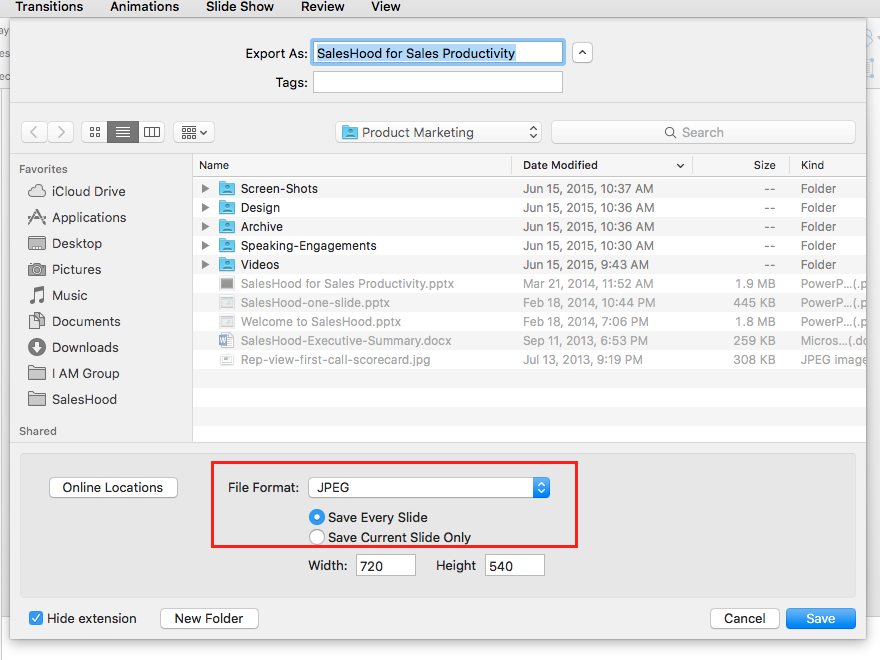Cancel the export dialog
Image resolution: width=880 pixels, height=660 pixels.
tap(745, 618)
